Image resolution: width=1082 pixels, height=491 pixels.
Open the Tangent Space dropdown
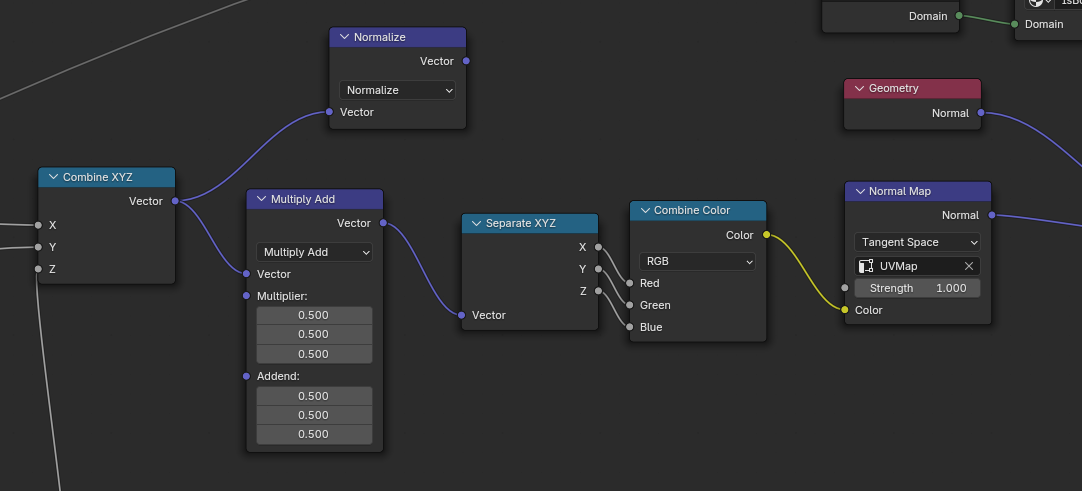click(x=917, y=242)
